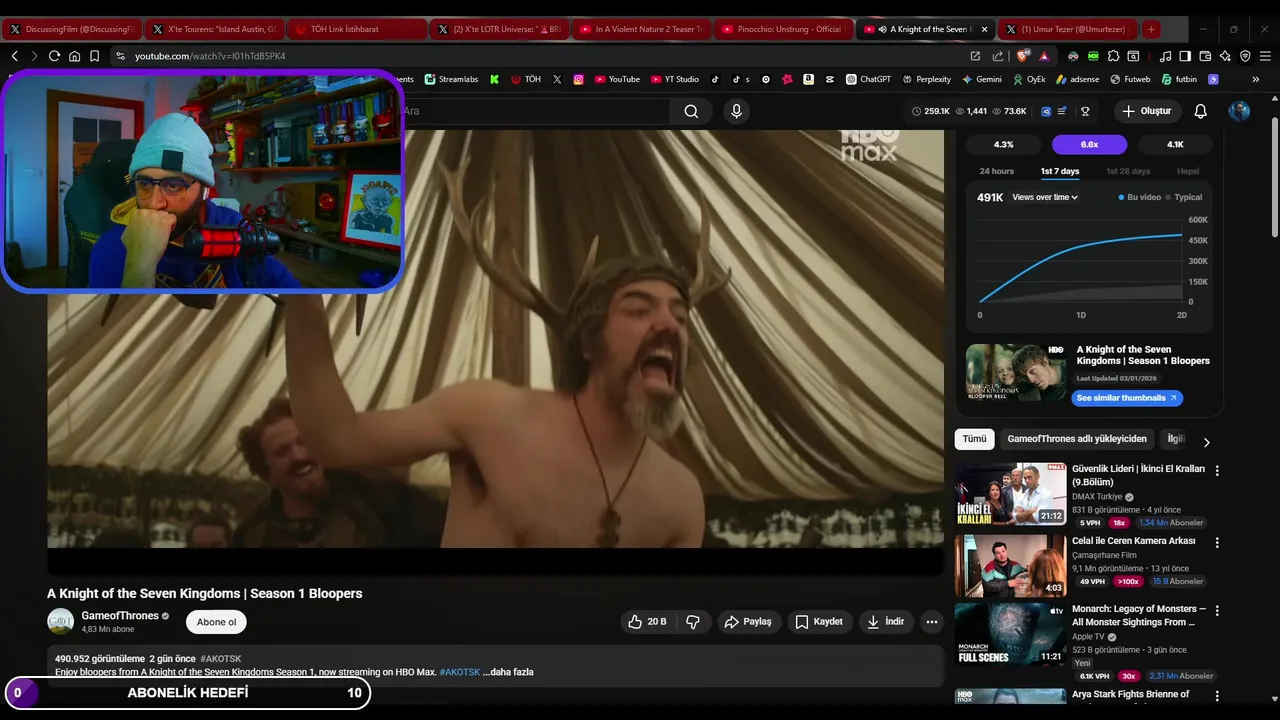Like the video with thumbs up

tap(646, 622)
